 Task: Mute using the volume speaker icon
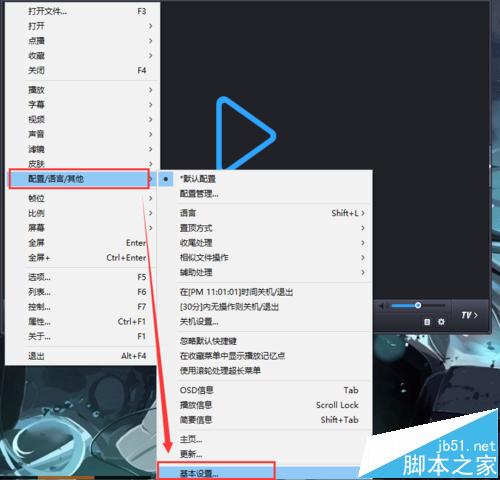point(382,305)
